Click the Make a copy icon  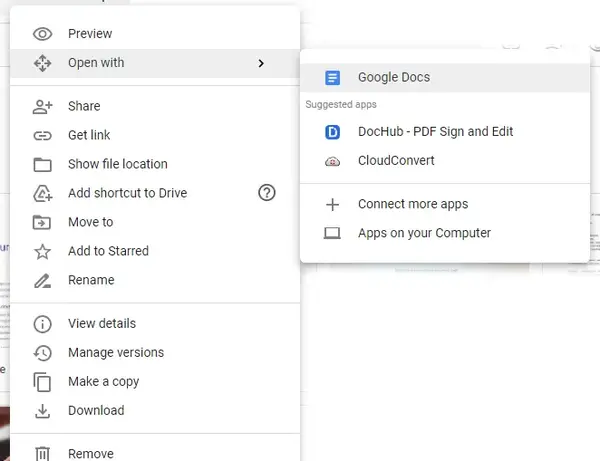[42, 382]
